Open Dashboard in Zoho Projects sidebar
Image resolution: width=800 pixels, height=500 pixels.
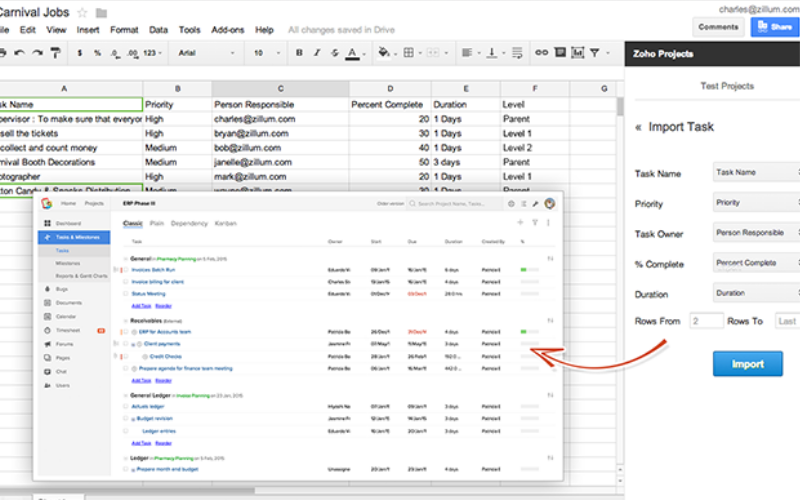[68, 223]
